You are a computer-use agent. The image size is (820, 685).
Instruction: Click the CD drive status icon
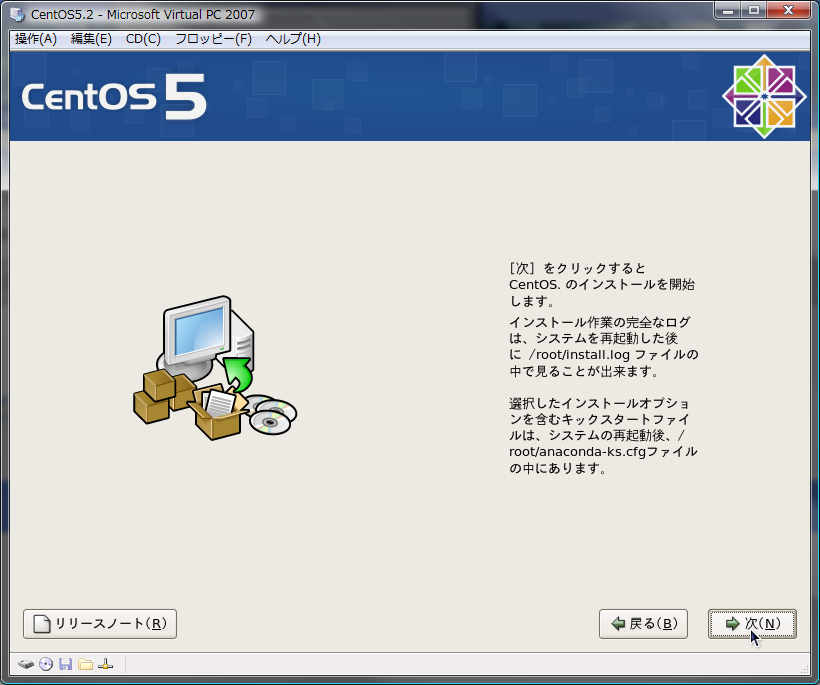tap(46, 665)
